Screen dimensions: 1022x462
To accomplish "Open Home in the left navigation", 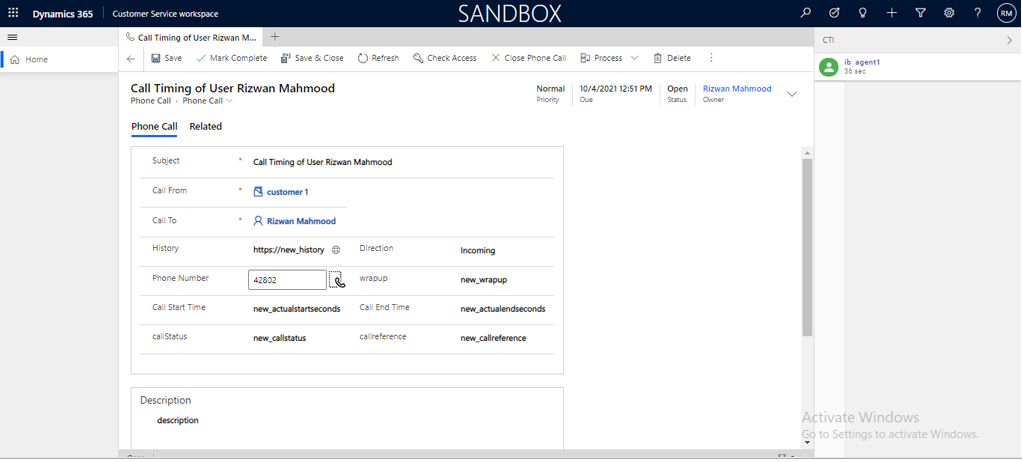I will [x=59, y=59].
